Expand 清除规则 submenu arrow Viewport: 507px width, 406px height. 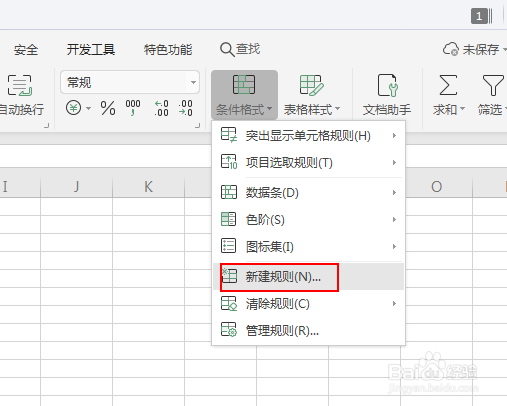[x=394, y=303]
